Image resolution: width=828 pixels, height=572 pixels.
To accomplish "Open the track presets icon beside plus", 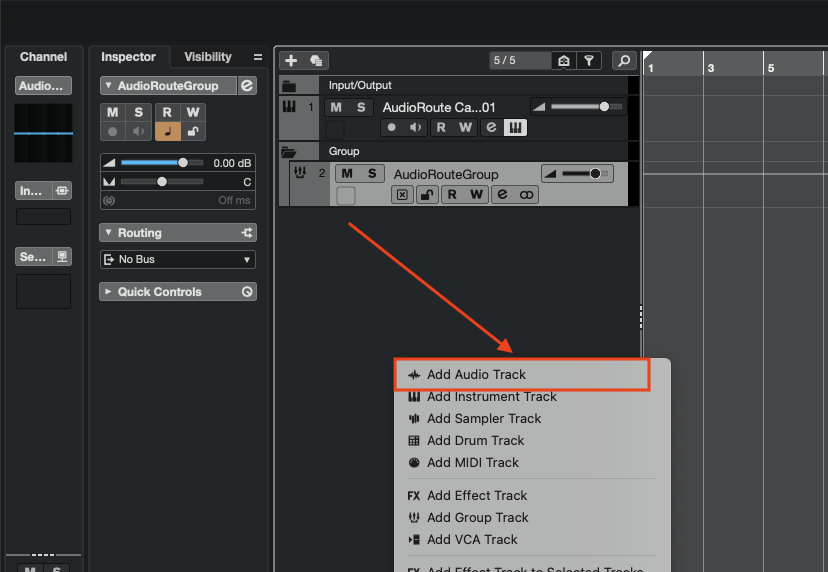I will point(316,61).
